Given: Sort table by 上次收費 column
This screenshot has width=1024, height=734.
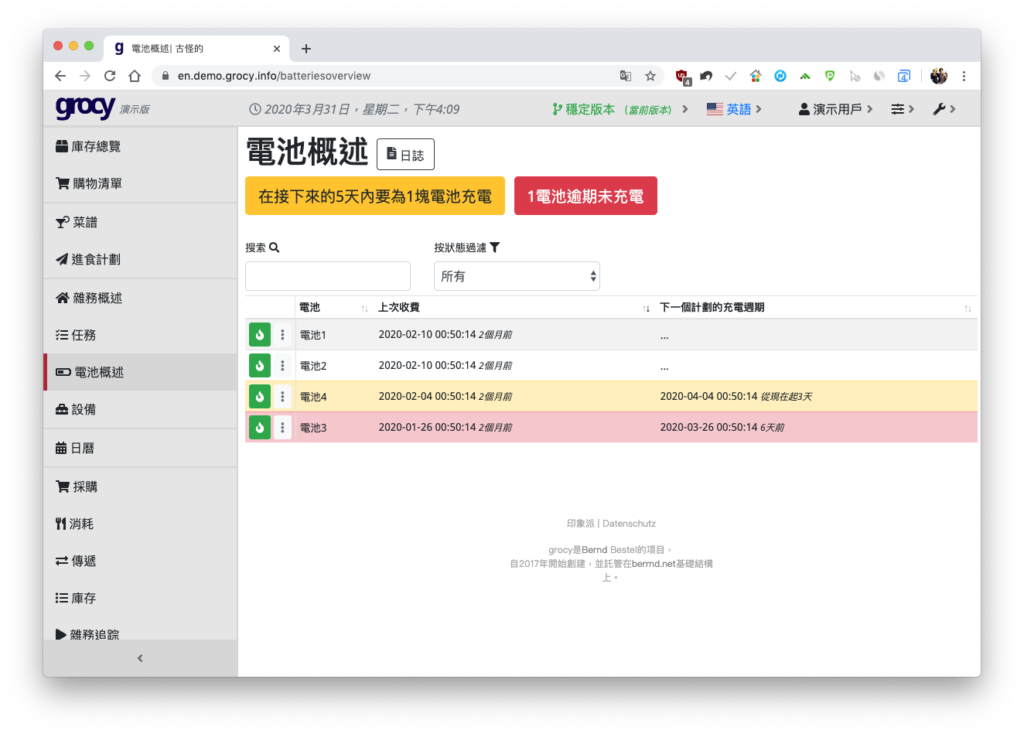Looking at the screenshot, I should tap(513, 308).
